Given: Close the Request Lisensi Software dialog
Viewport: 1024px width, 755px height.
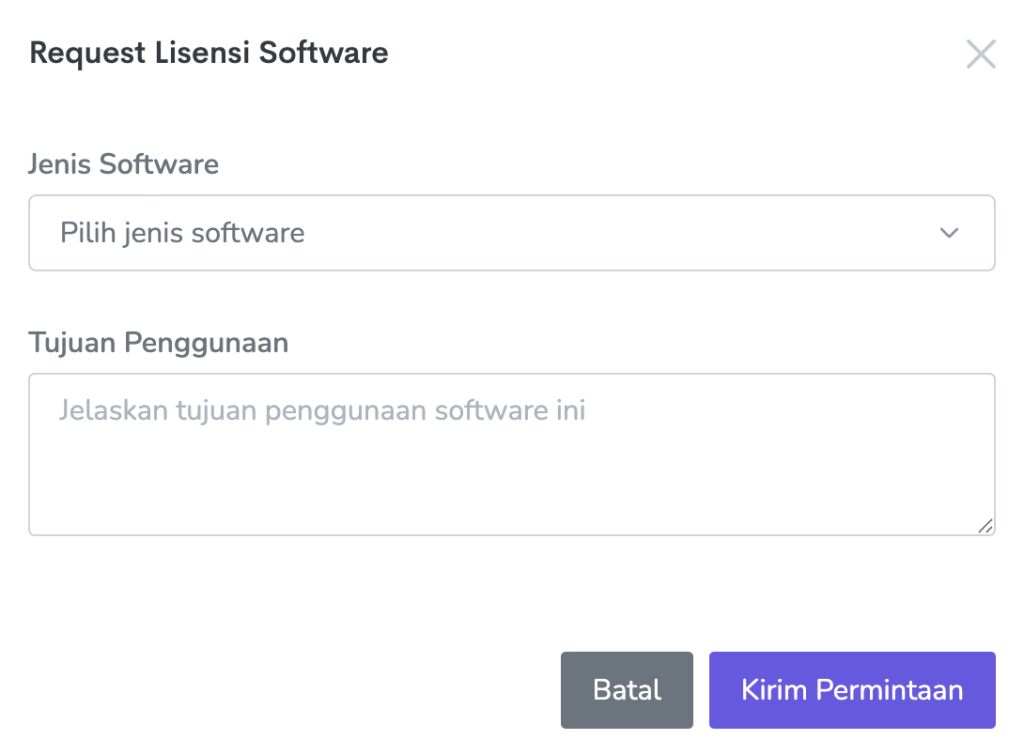Looking at the screenshot, I should coord(981,54).
